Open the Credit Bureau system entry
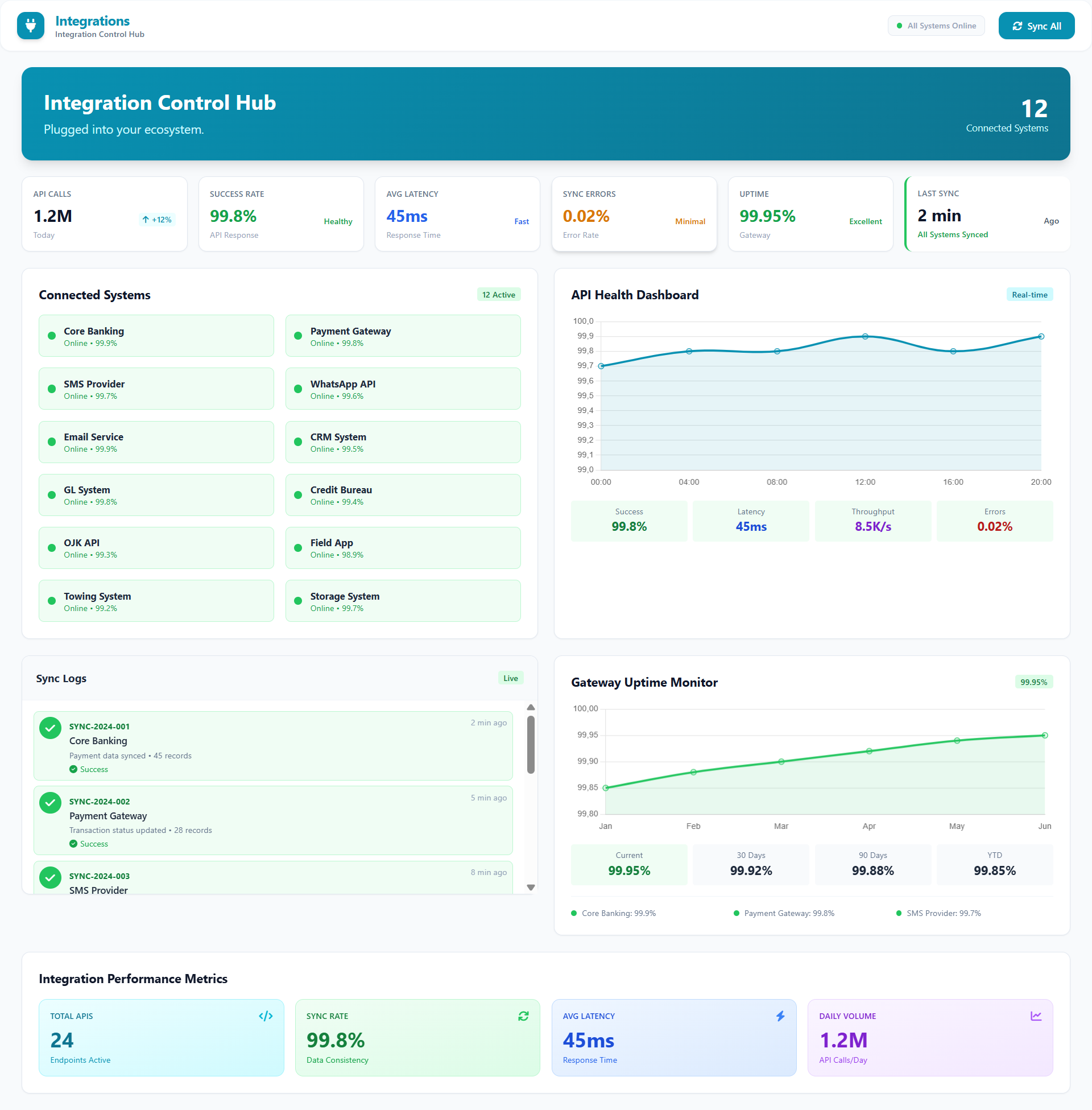The image size is (1092, 1110). [x=402, y=494]
